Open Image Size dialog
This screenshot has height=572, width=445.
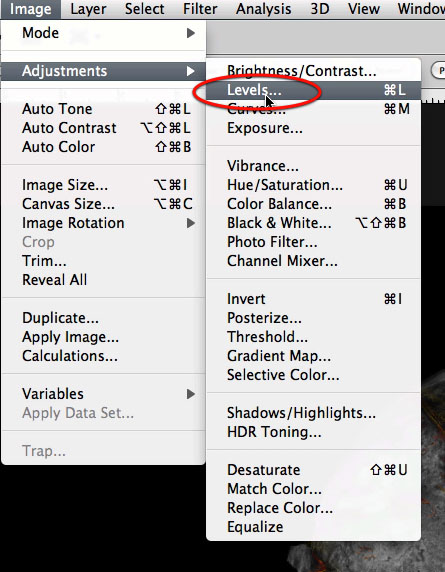pos(104,185)
